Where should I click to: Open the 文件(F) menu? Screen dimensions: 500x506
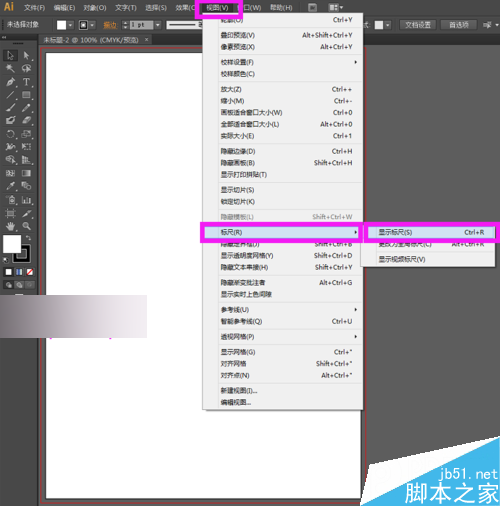pyautogui.click(x=34, y=7)
